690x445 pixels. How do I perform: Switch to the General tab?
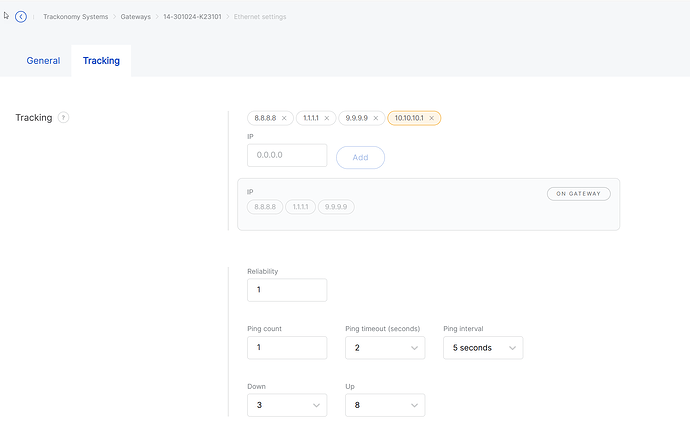coord(43,61)
